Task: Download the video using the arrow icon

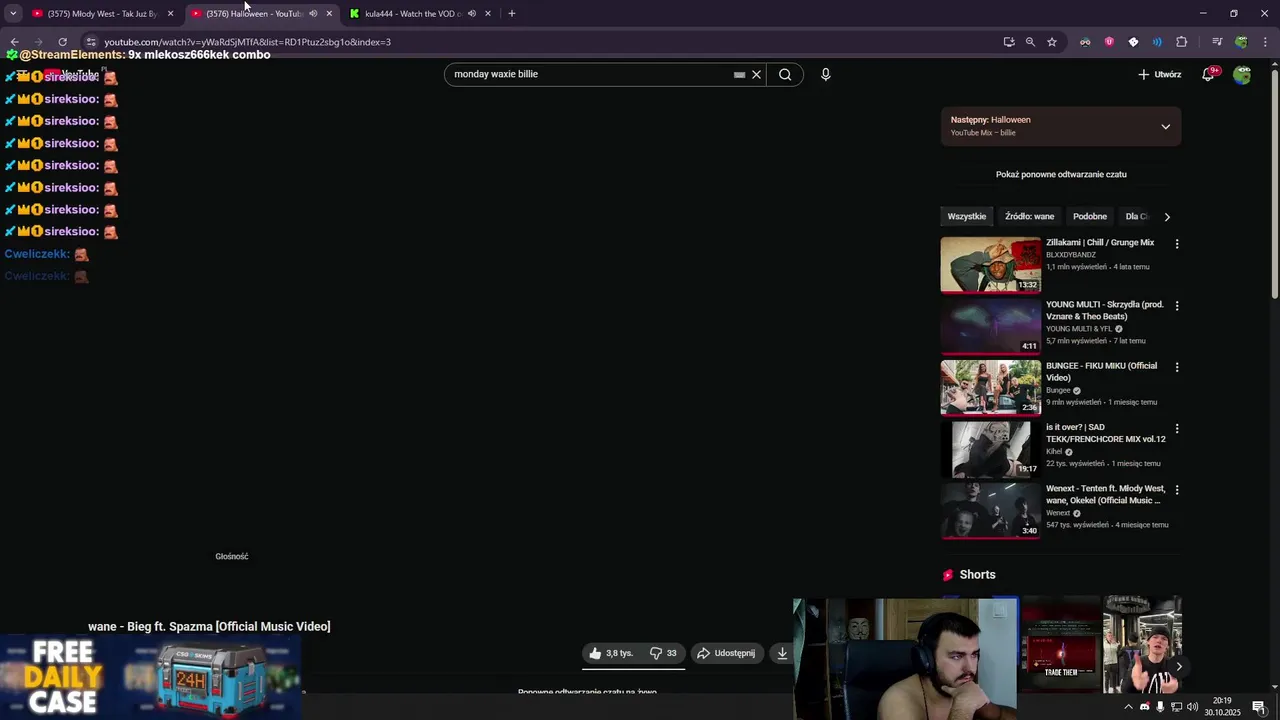Action: pyautogui.click(x=782, y=653)
